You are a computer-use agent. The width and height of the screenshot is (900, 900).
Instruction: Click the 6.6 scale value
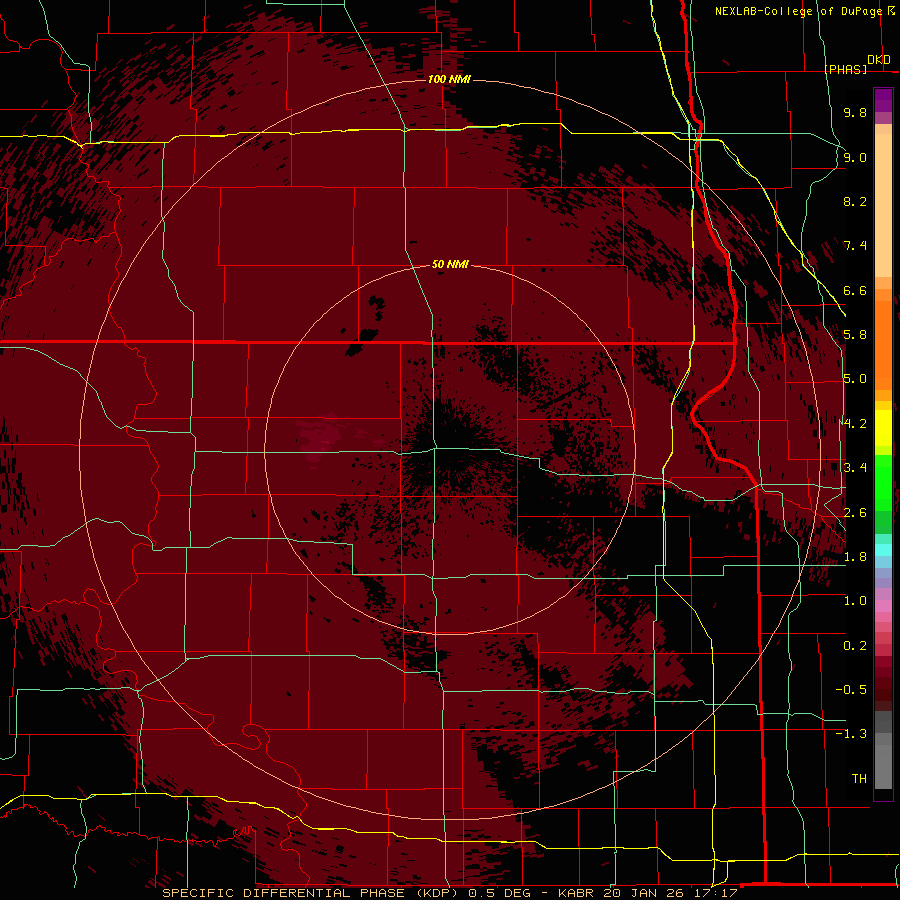(x=855, y=290)
